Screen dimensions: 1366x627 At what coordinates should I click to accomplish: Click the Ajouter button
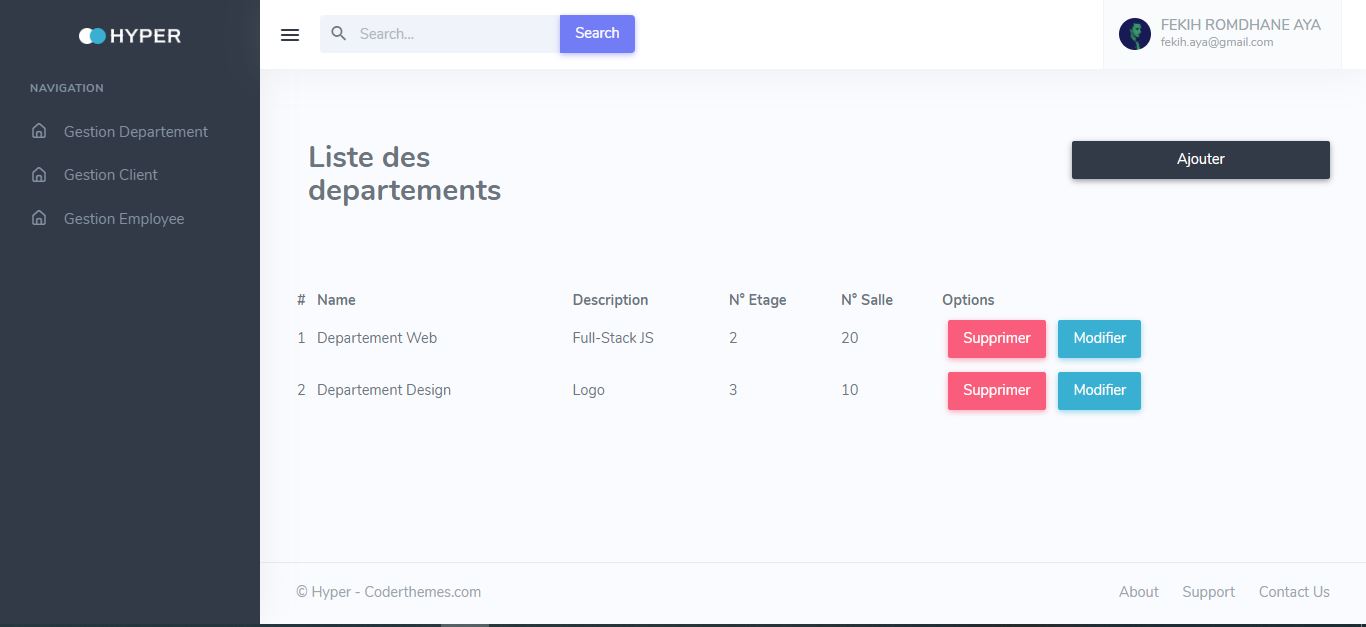coord(1201,160)
